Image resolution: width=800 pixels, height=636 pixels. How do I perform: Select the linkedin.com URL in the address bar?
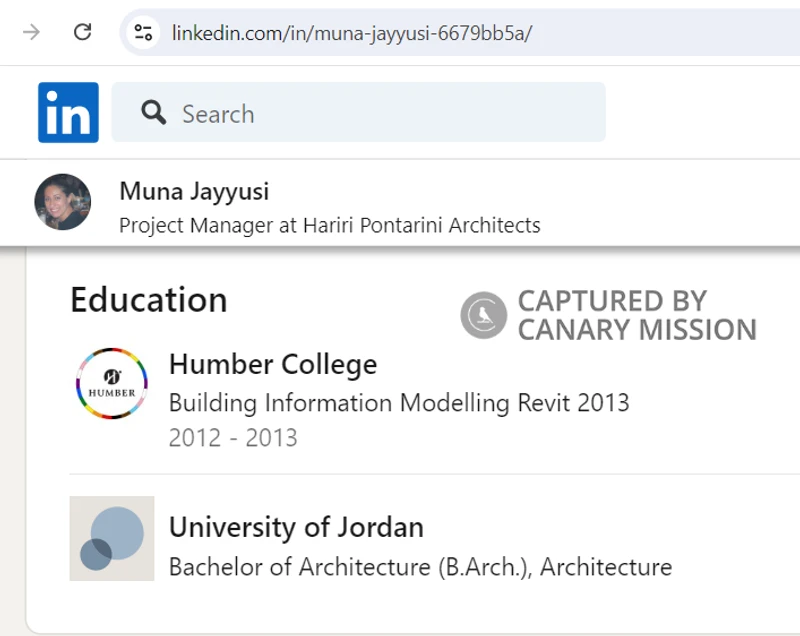(x=352, y=33)
